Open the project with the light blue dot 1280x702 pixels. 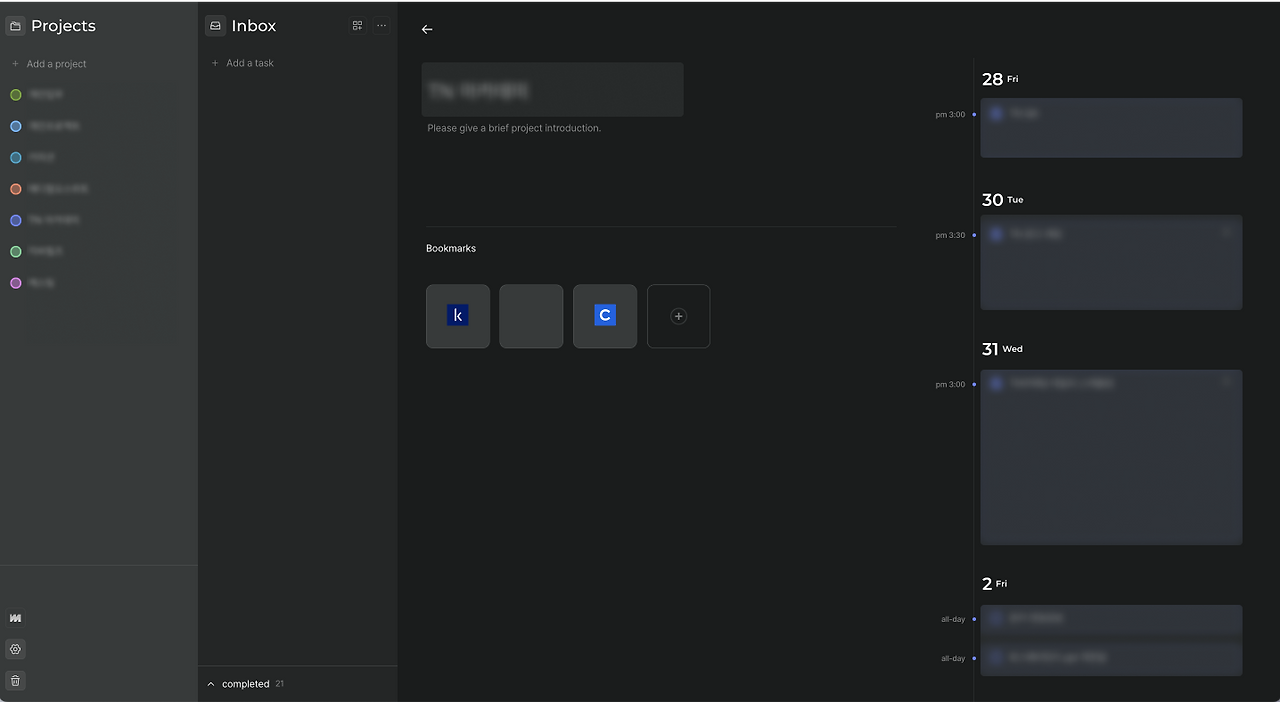(45, 126)
